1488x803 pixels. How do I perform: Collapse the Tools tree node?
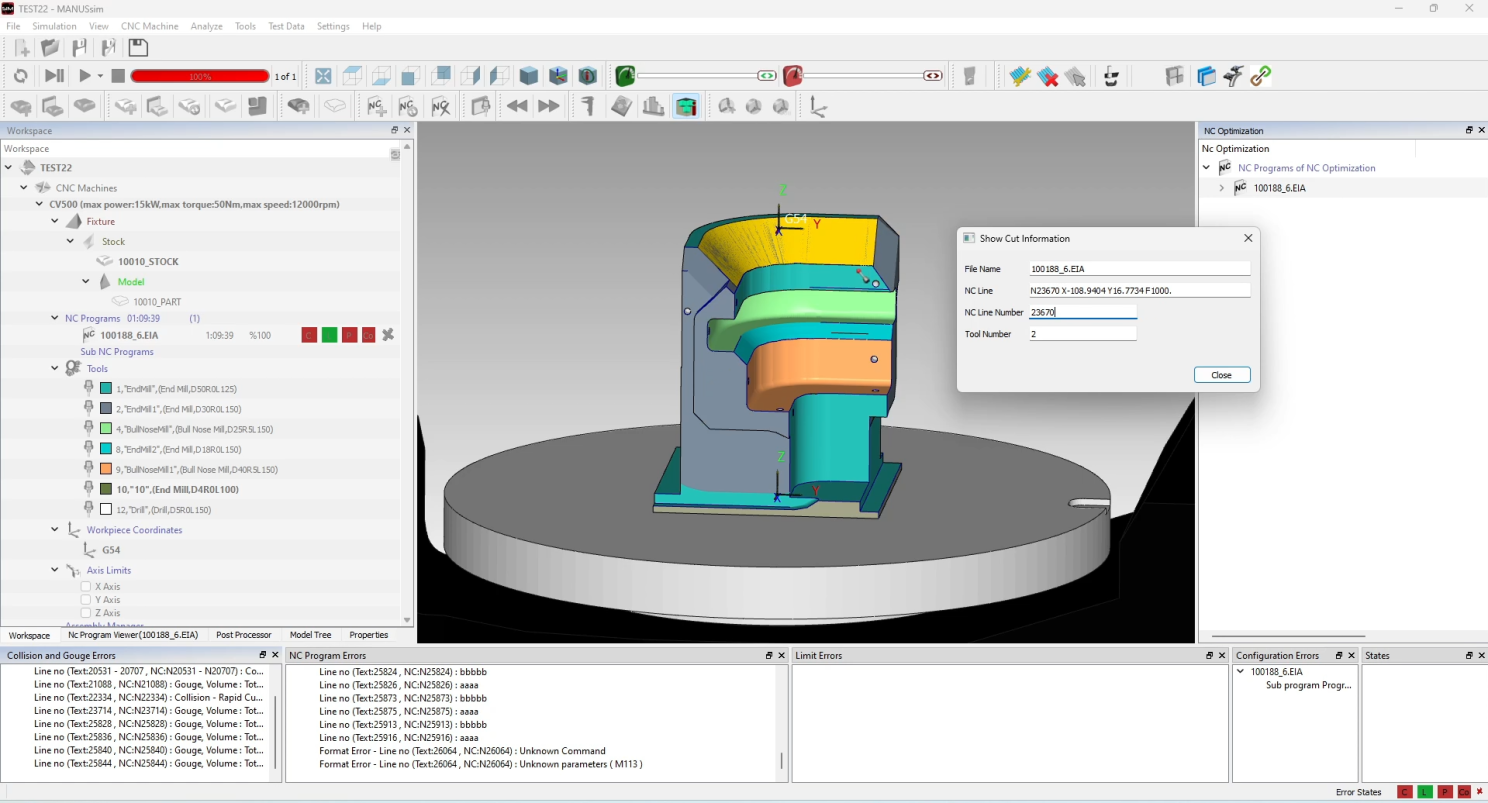point(55,368)
